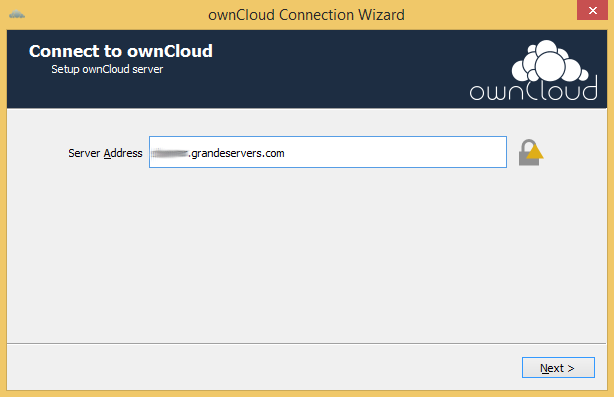614x397 pixels.
Task: Close the ownCloud Connection Wizard window
Action: (x=592, y=10)
